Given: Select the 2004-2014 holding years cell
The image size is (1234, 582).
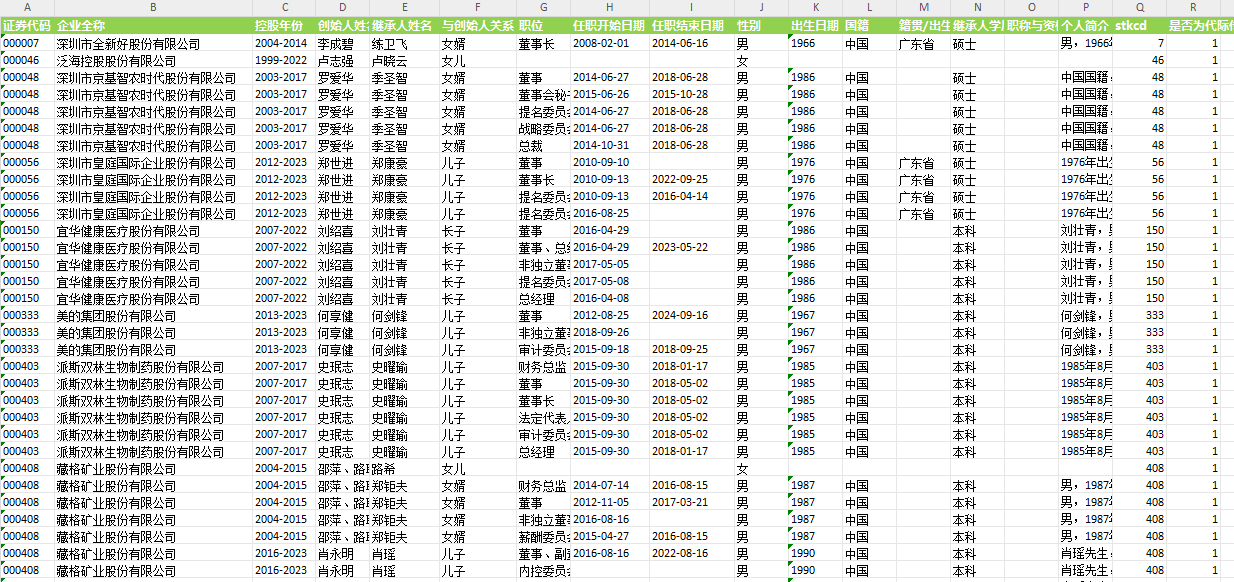Looking at the screenshot, I should click(x=284, y=44).
